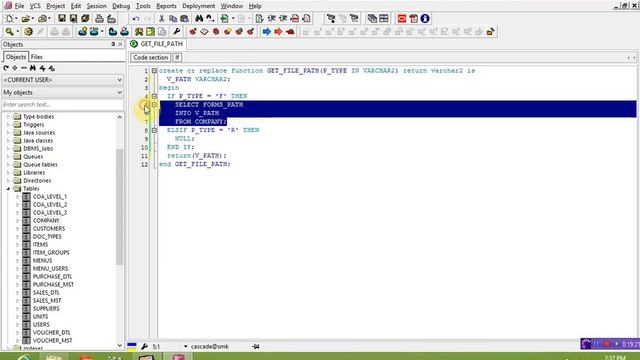
Task: Collapse the code fold at the ELSIF line
Action: [x=154, y=130]
